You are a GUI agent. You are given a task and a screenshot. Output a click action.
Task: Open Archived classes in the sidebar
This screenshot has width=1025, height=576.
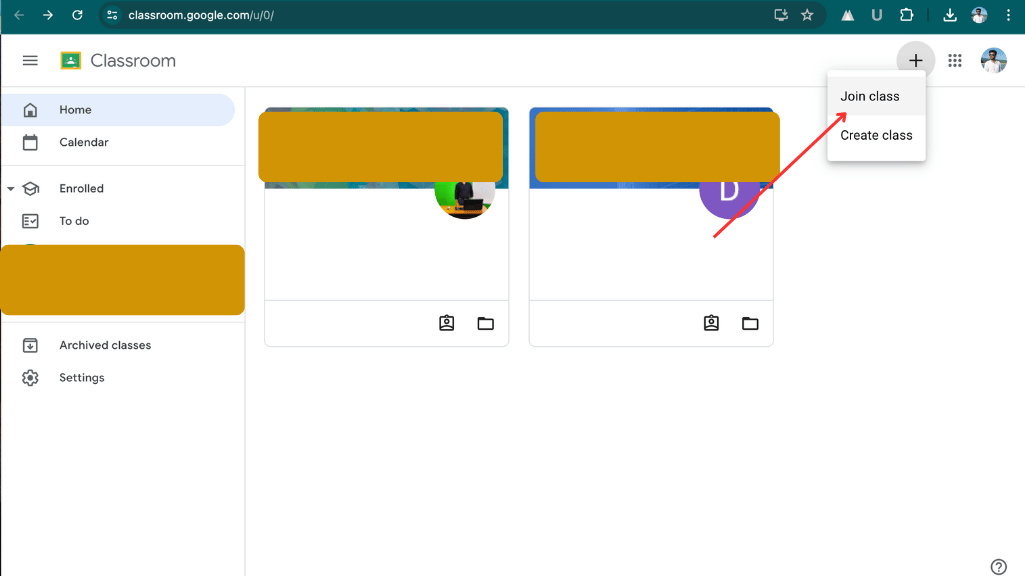click(105, 345)
